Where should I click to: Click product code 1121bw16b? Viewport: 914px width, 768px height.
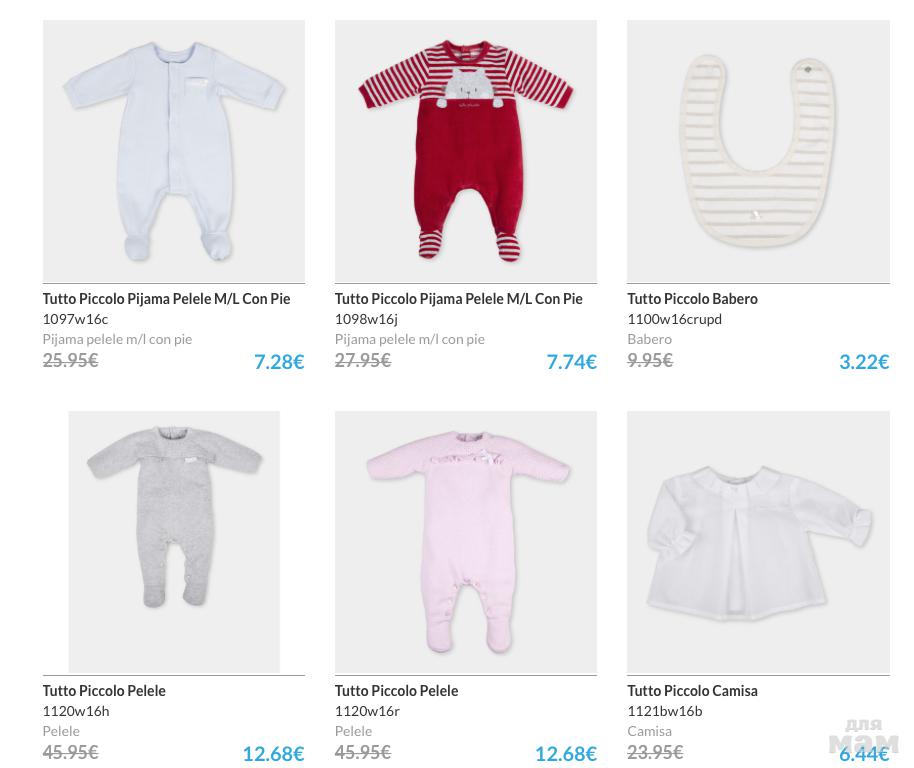pos(664,711)
